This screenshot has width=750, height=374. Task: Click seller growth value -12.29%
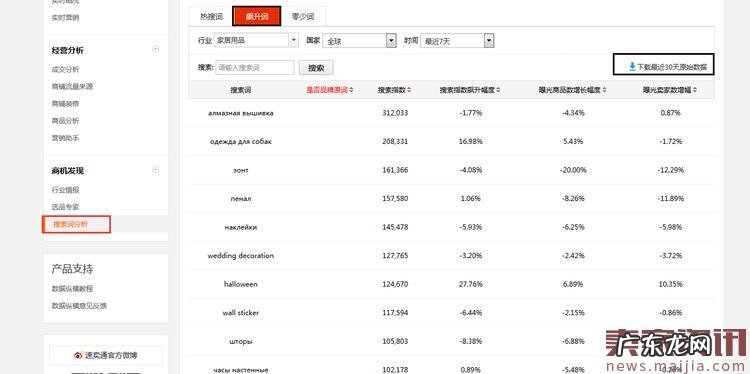[670, 170]
